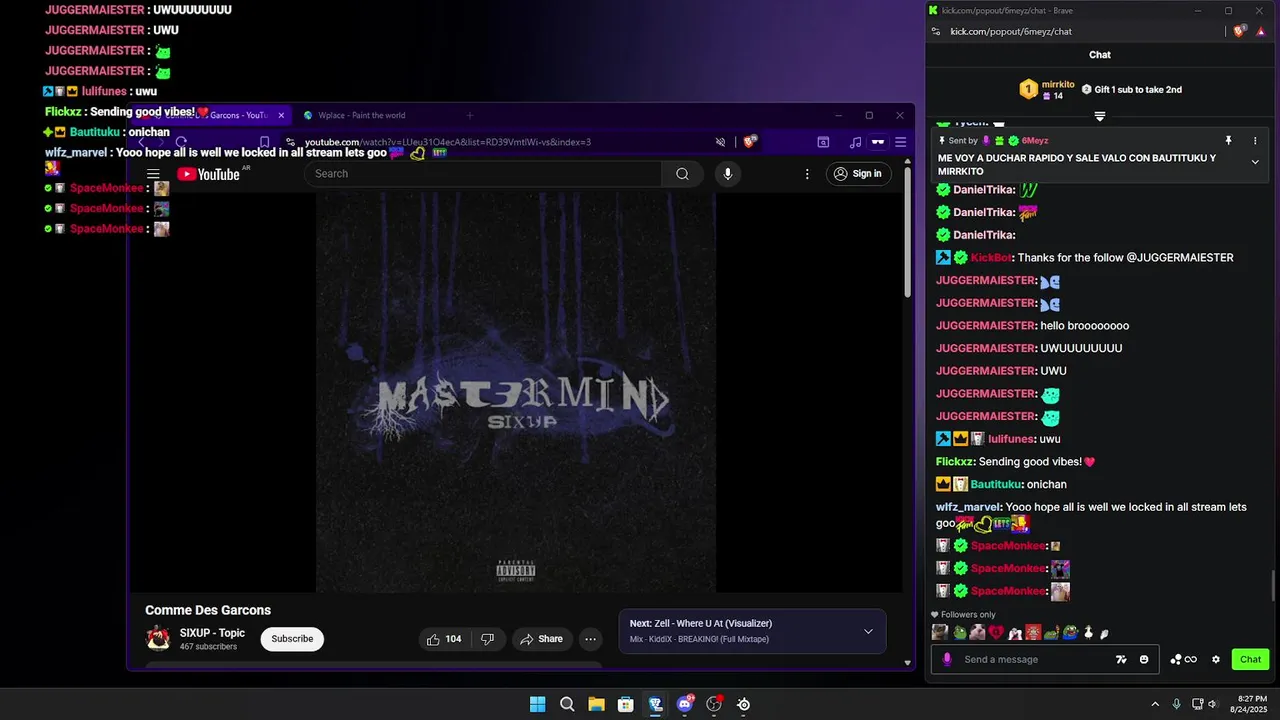Open 7TV emote menu in chat input
1280x720 pixels.
pyautogui.click(x=1121, y=659)
